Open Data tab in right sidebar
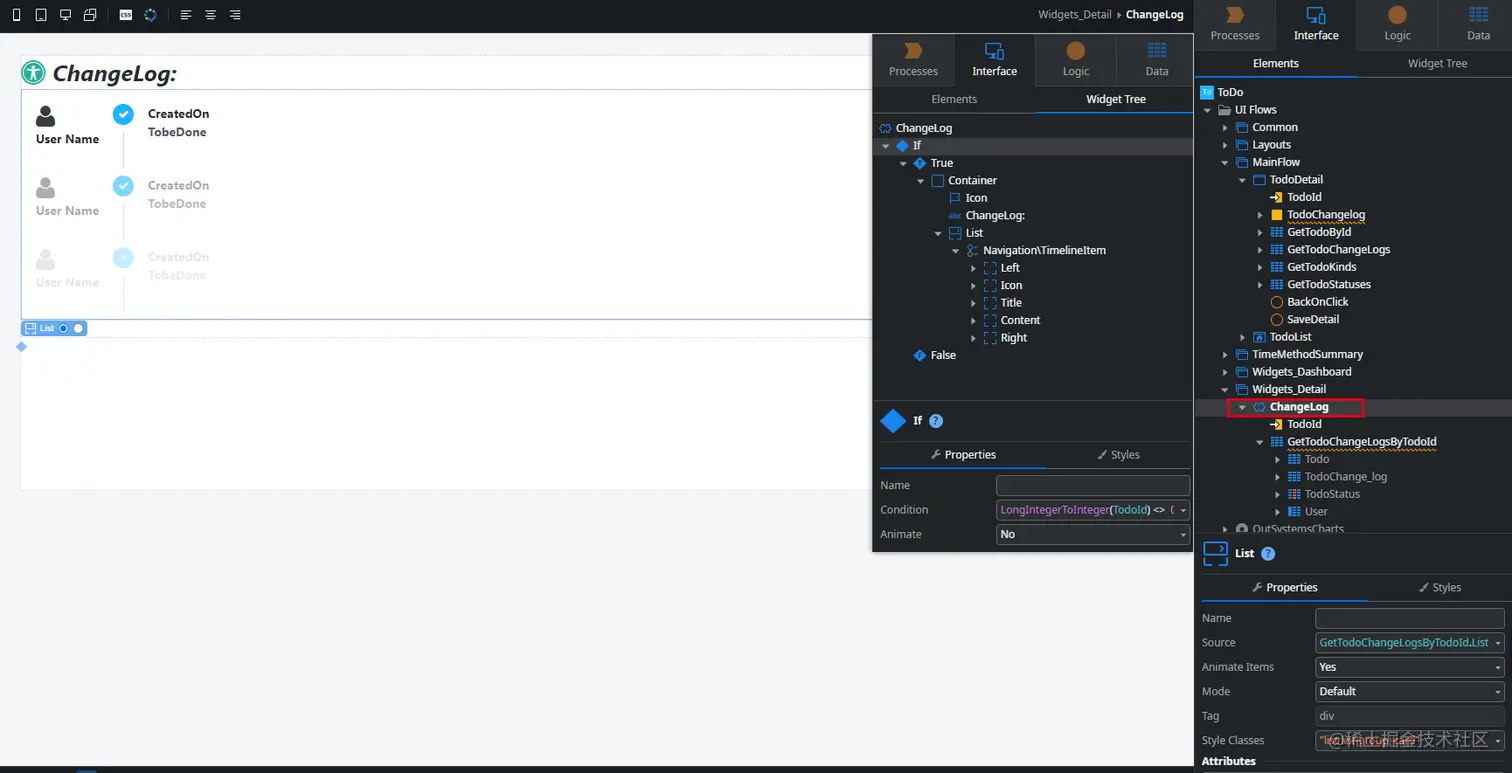This screenshot has height=773, width=1512. click(x=1478, y=24)
